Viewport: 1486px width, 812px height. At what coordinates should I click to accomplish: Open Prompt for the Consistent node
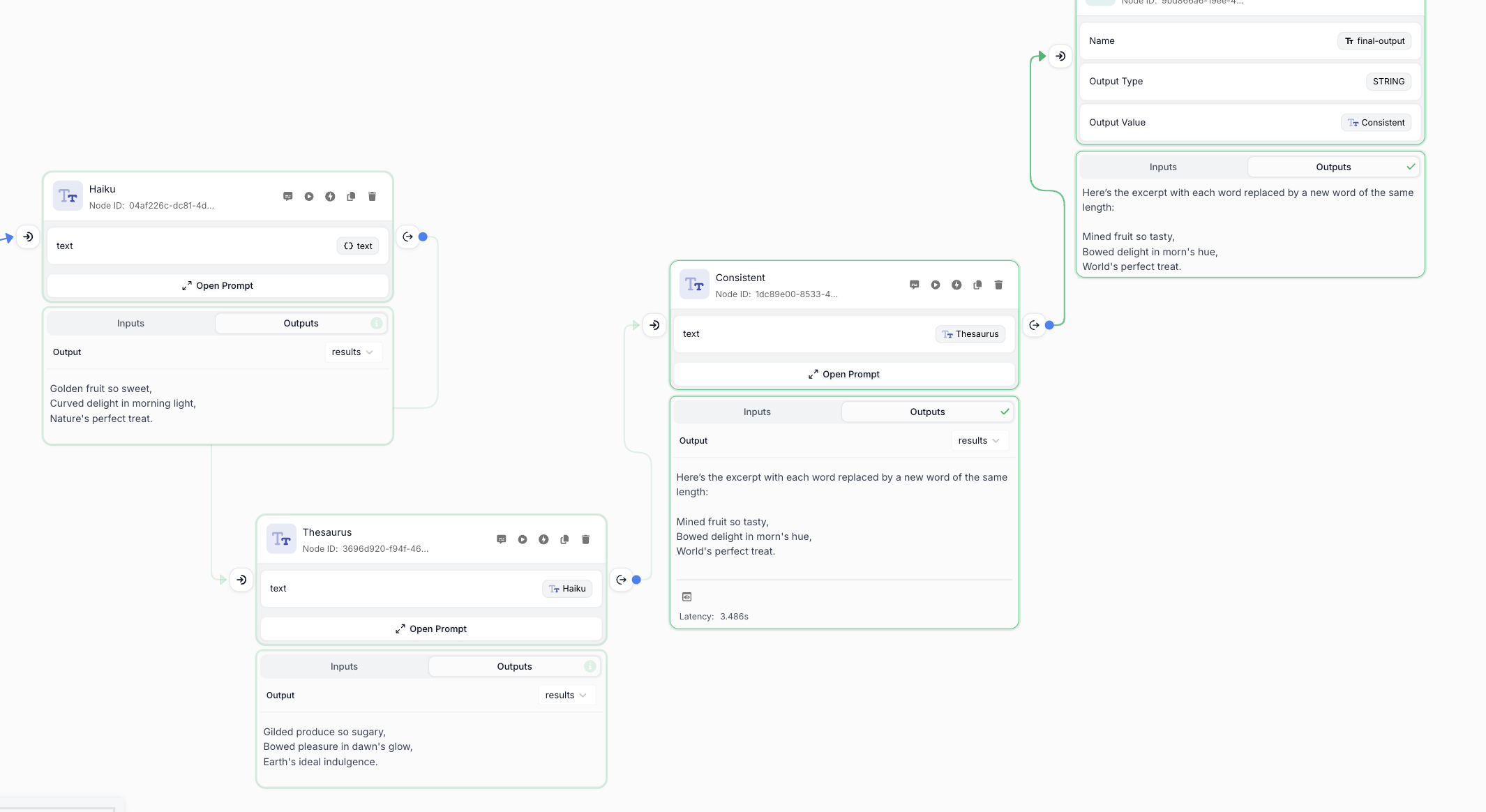coord(843,375)
